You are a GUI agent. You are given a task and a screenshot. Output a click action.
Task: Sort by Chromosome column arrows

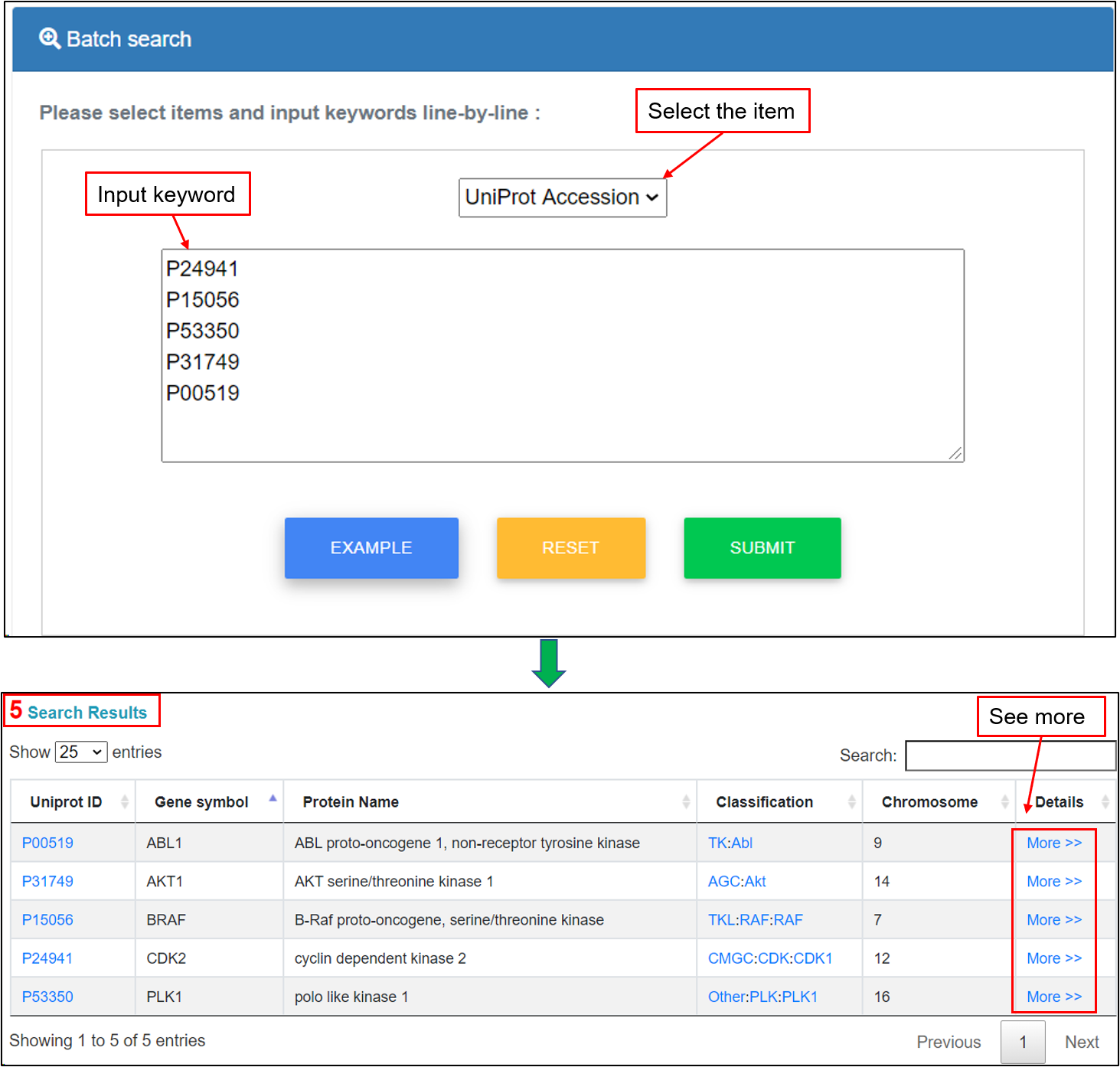coord(1004,801)
